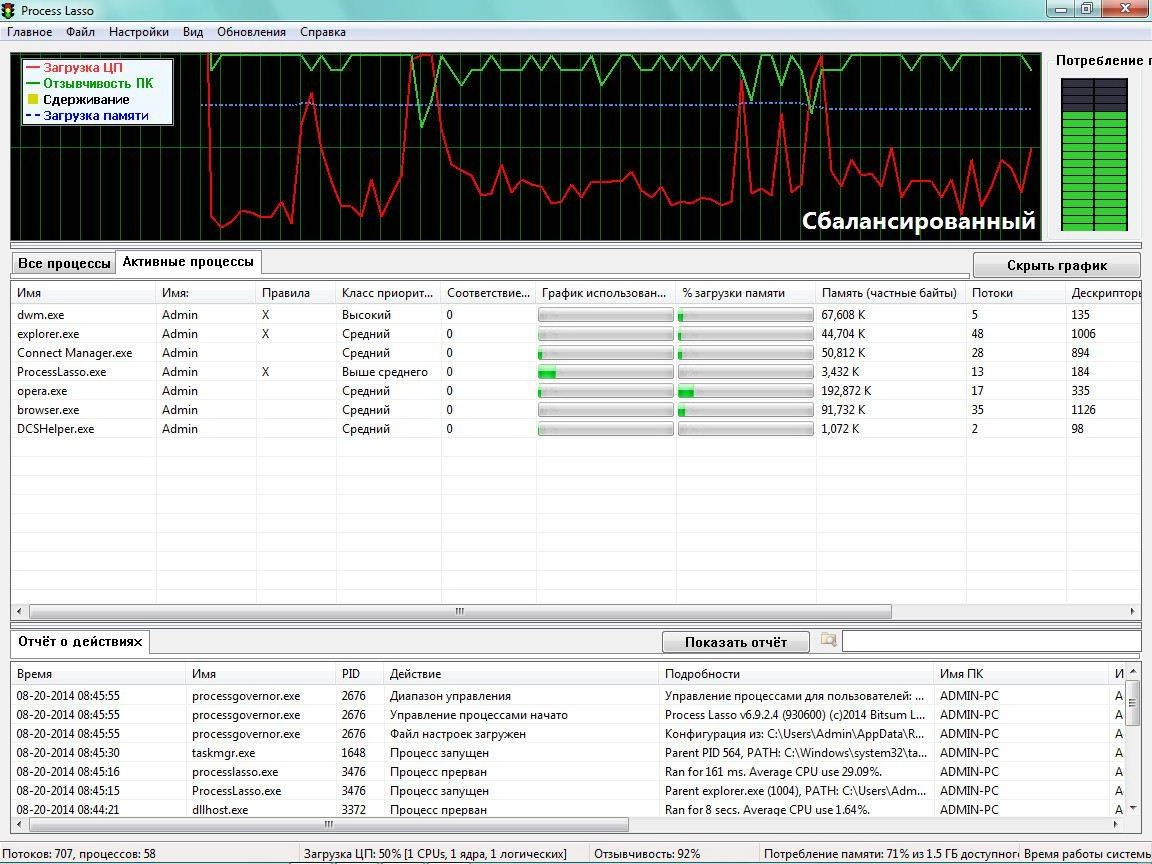Viewport: 1152px width, 864px height.
Task: Select the DCSHelper.exe process row
Action: [576, 429]
